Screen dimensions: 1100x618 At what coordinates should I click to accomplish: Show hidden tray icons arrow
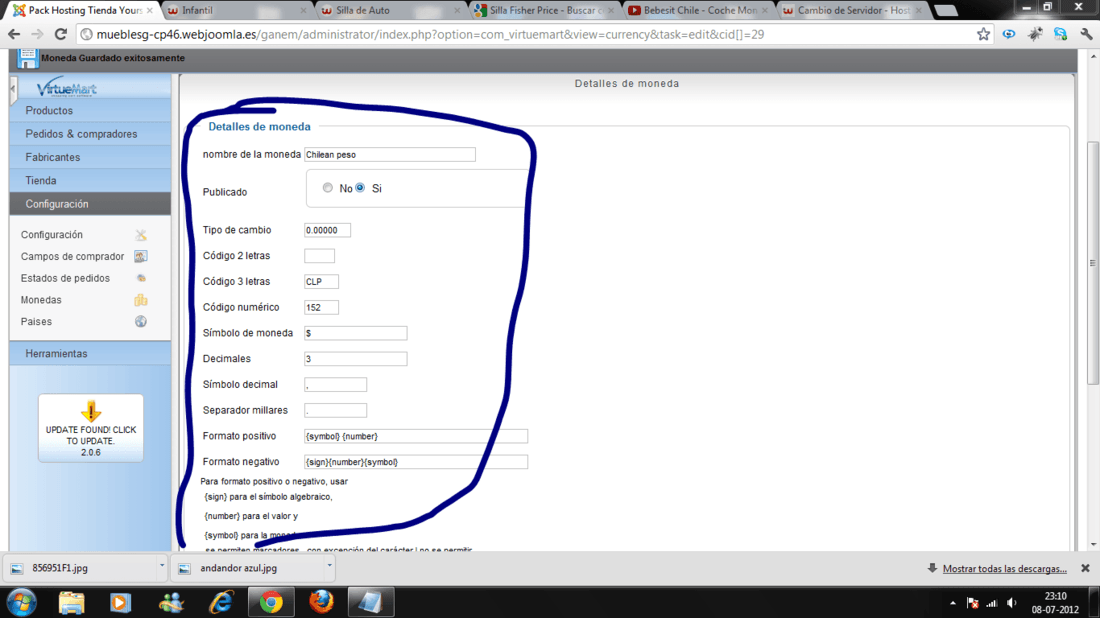(953, 603)
